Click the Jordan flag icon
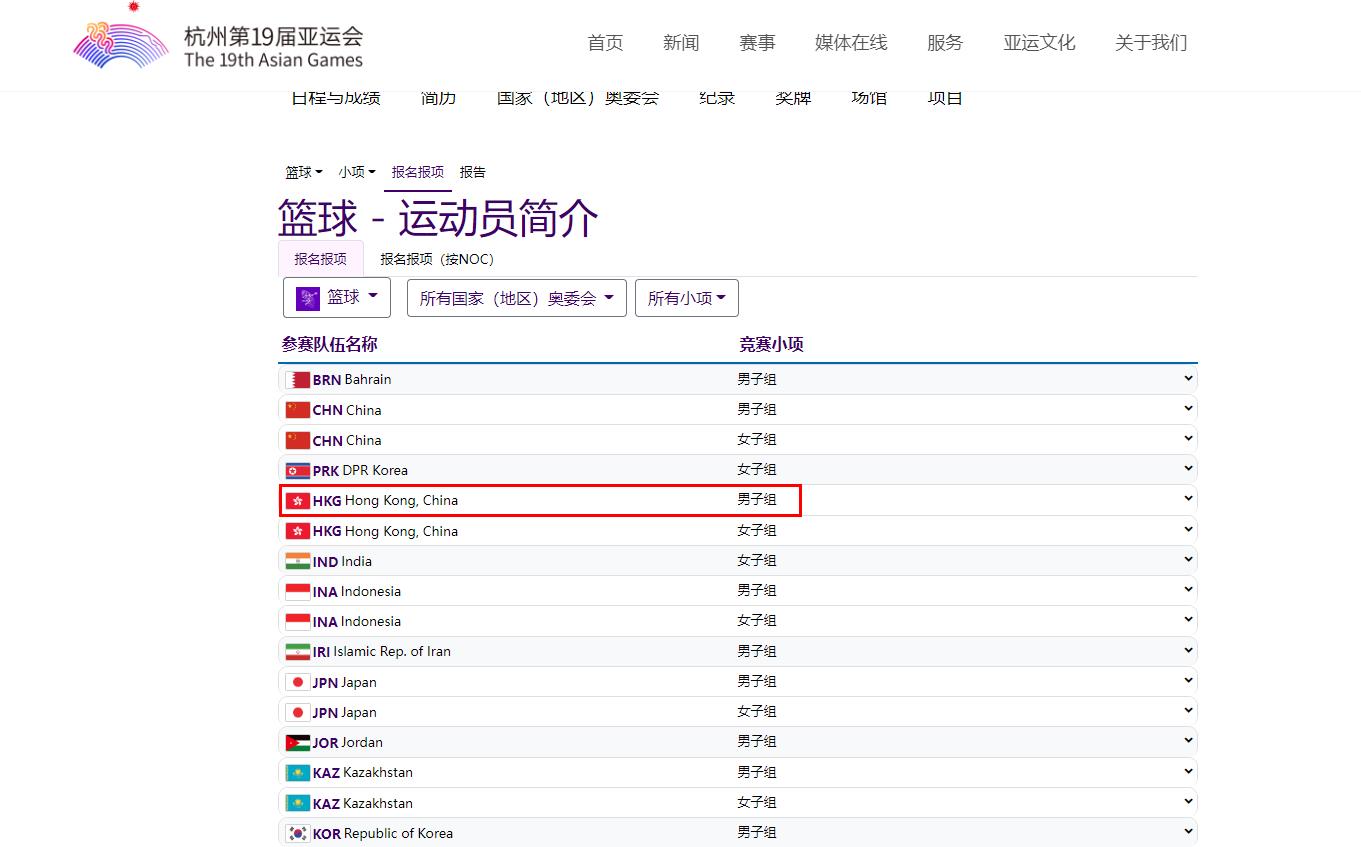Image resolution: width=1361 pixels, height=847 pixels. pyautogui.click(x=298, y=742)
